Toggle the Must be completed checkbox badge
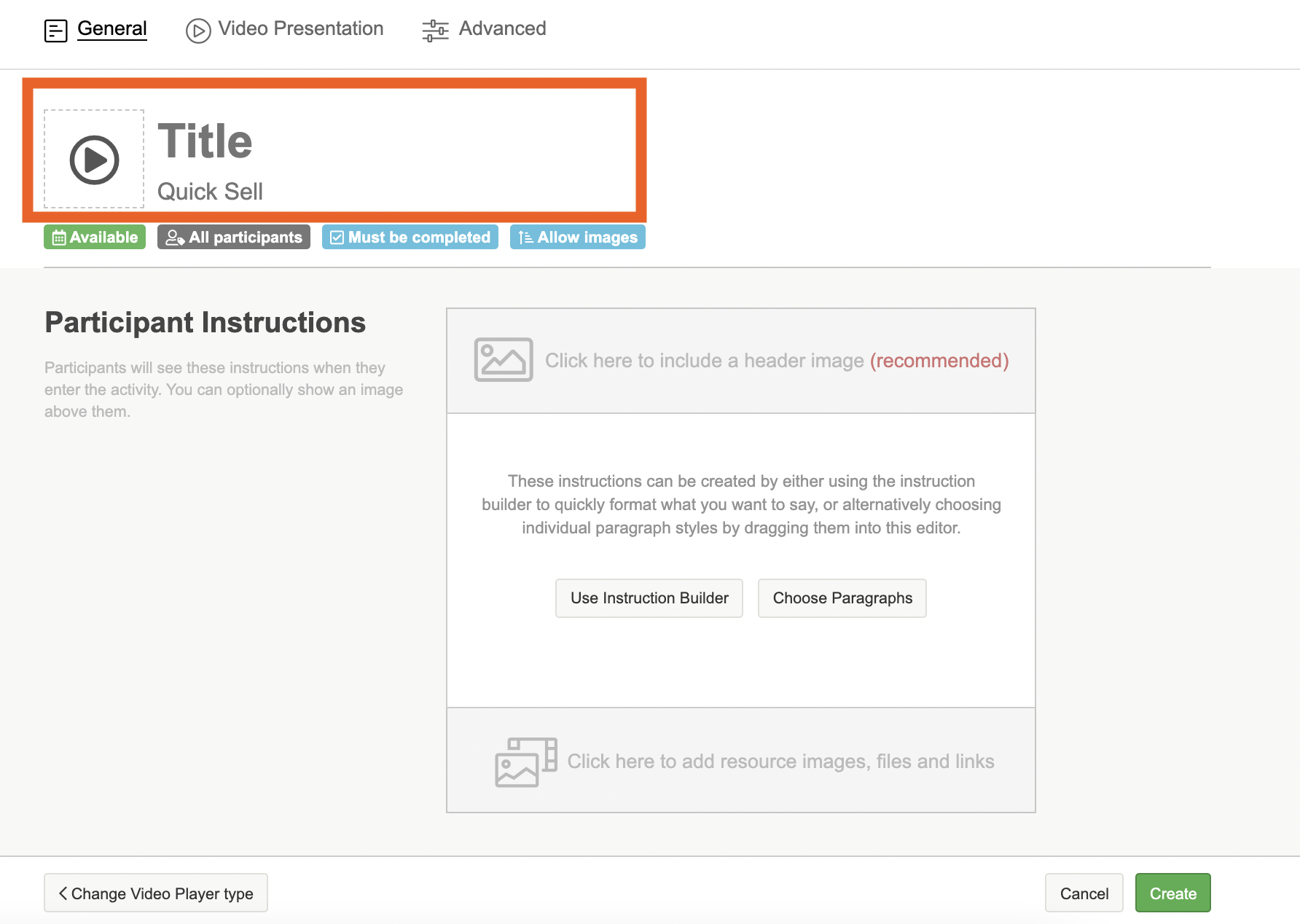This screenshot has height=924, width=1300. (410, 238)
